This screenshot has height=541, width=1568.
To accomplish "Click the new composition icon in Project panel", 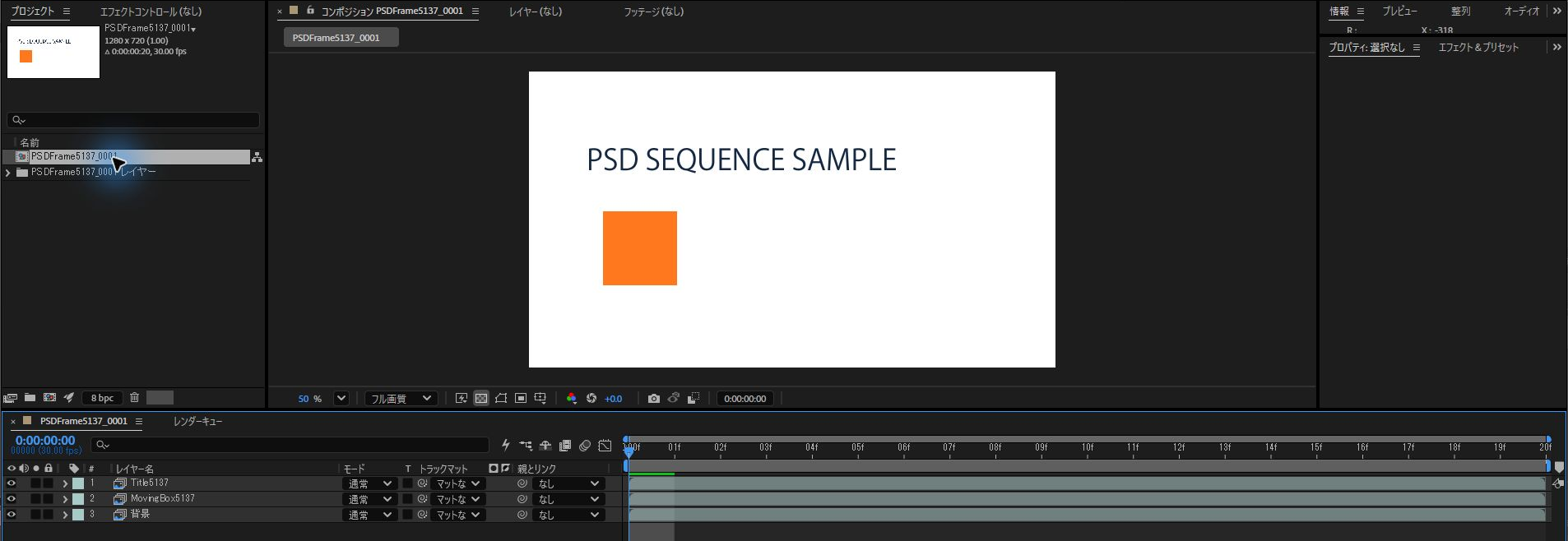I will (49, 398).
